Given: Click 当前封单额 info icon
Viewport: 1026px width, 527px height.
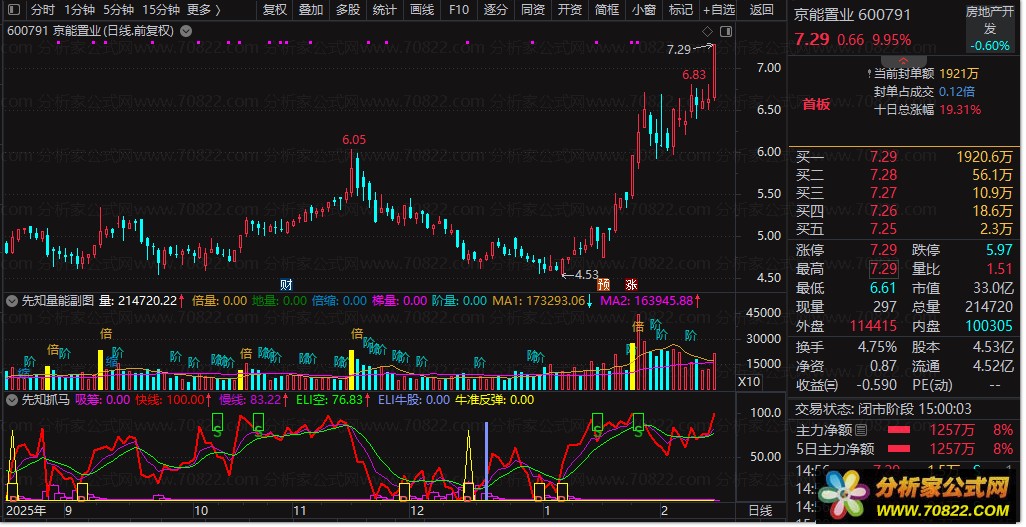Looking at the screenshot, I should pos(869,73).
